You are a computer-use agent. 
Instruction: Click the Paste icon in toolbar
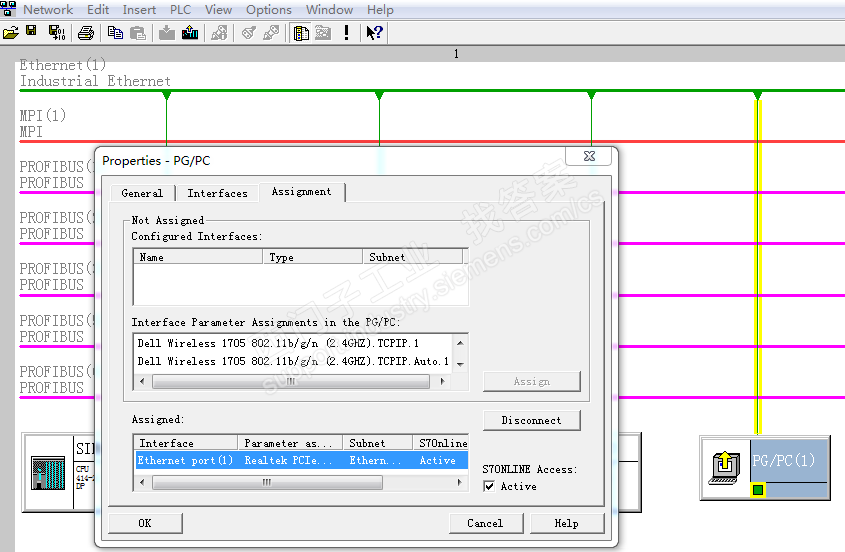pos(138,33)
